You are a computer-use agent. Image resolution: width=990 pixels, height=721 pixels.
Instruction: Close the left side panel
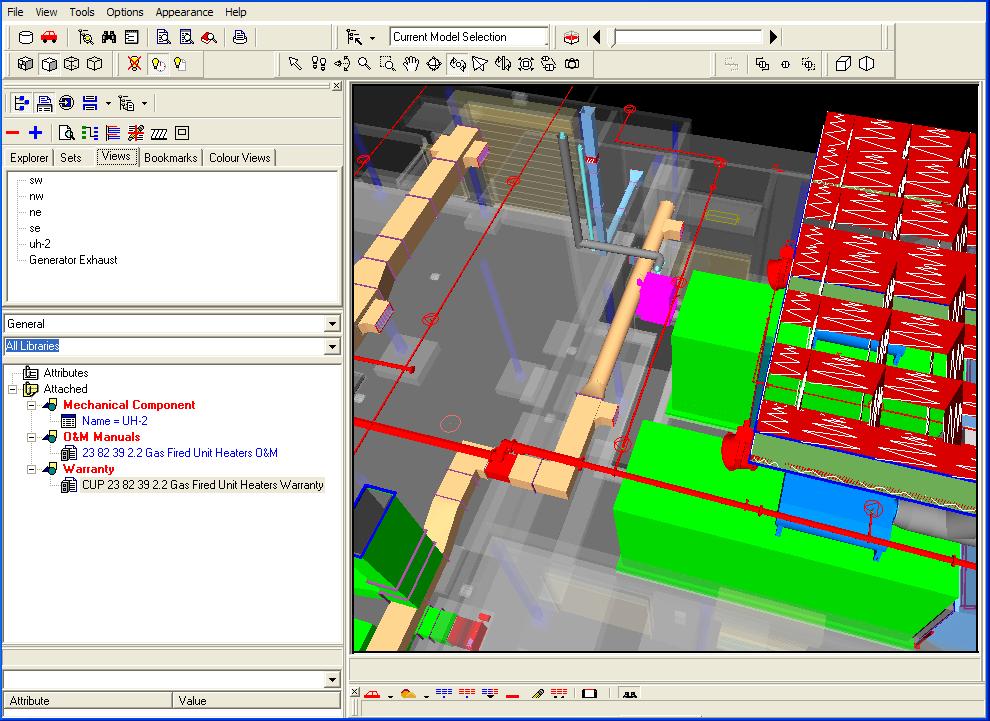click(337, 85)
